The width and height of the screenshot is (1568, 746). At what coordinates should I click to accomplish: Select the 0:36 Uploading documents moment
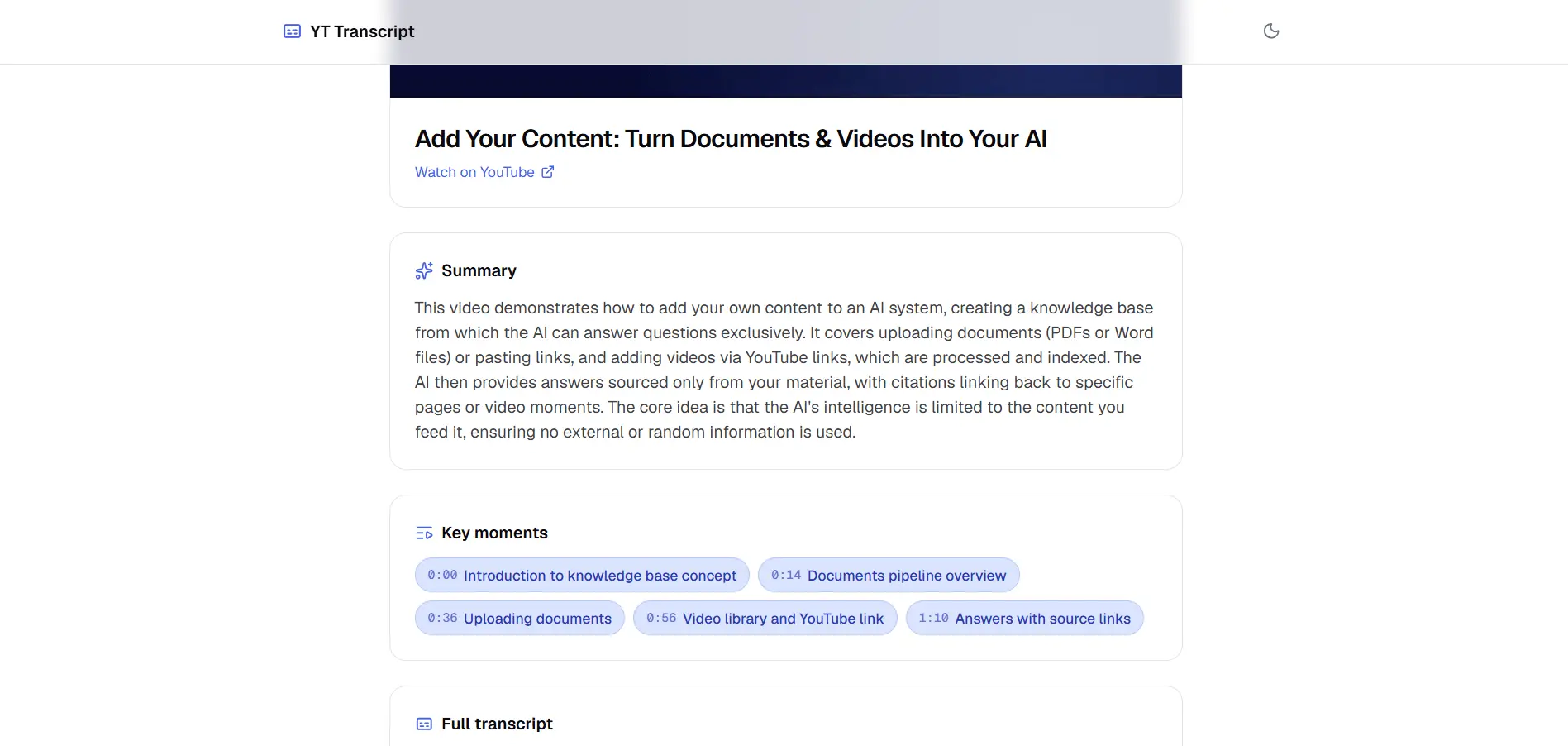tap(520, 618)
